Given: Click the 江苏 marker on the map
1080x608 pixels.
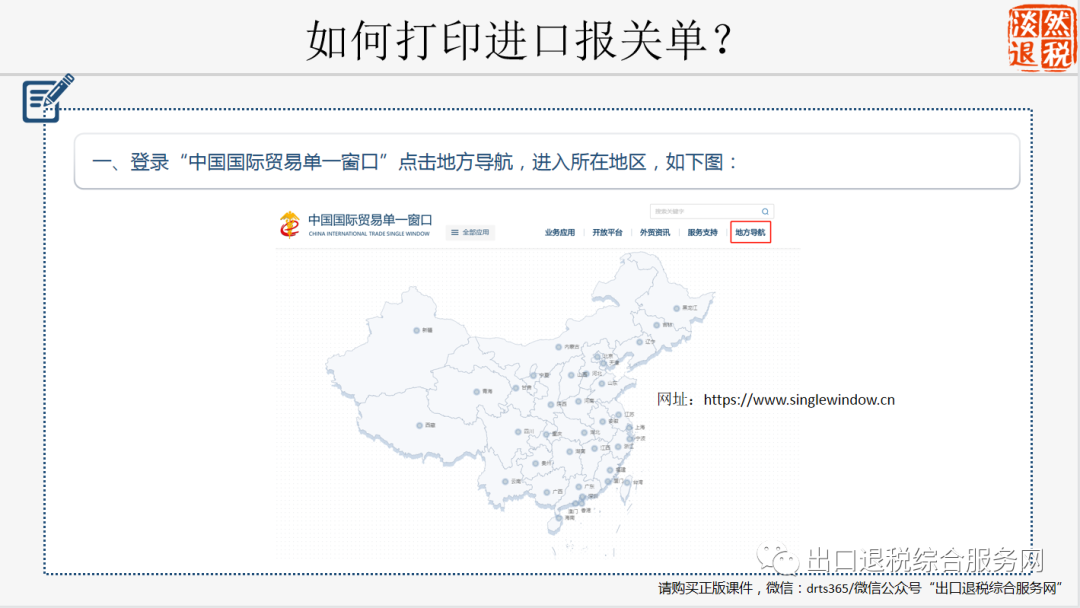Looking at the screenshot, I should pos(619,415).
